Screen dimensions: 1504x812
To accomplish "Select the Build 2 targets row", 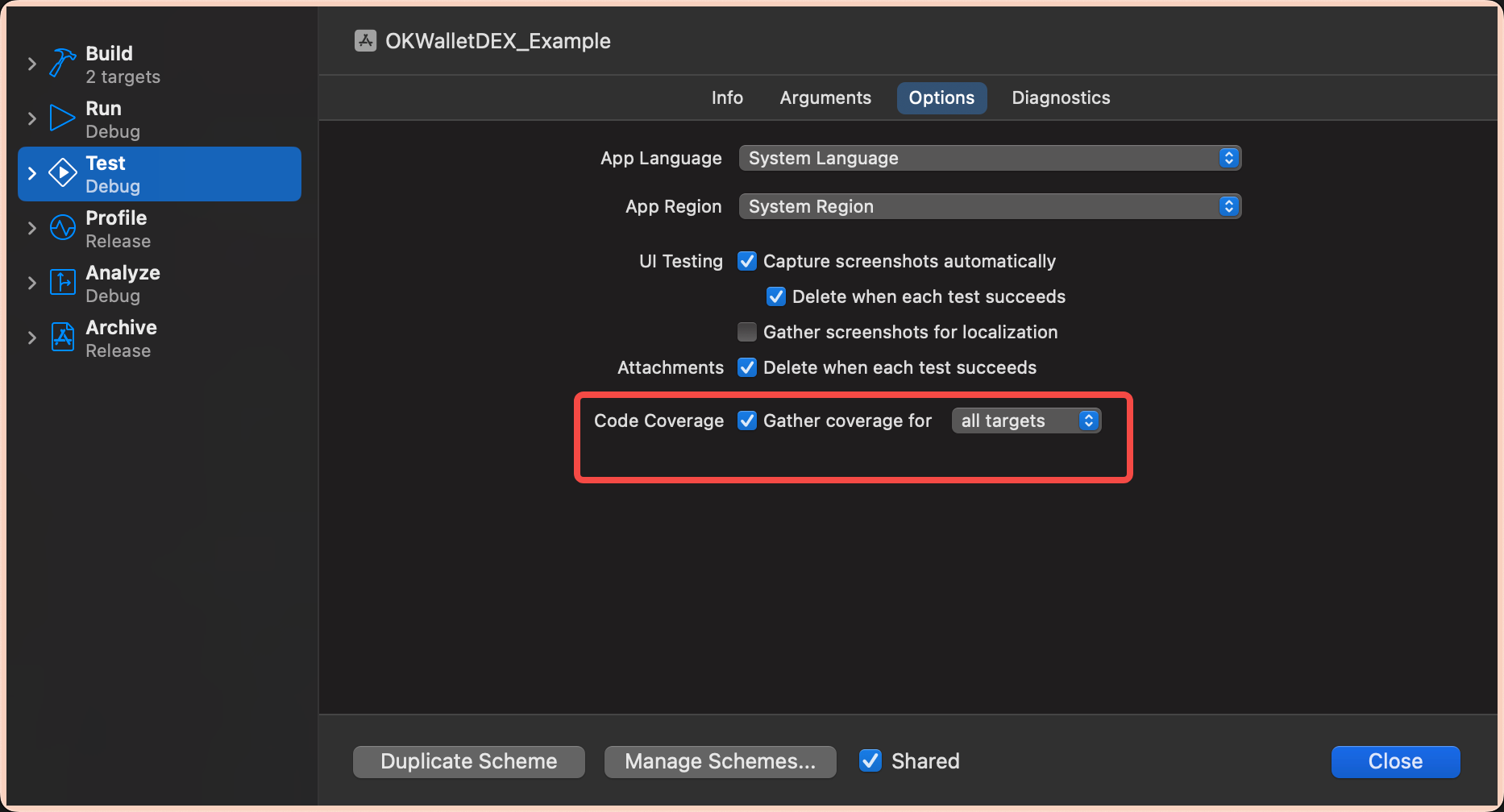I will 160,64.
